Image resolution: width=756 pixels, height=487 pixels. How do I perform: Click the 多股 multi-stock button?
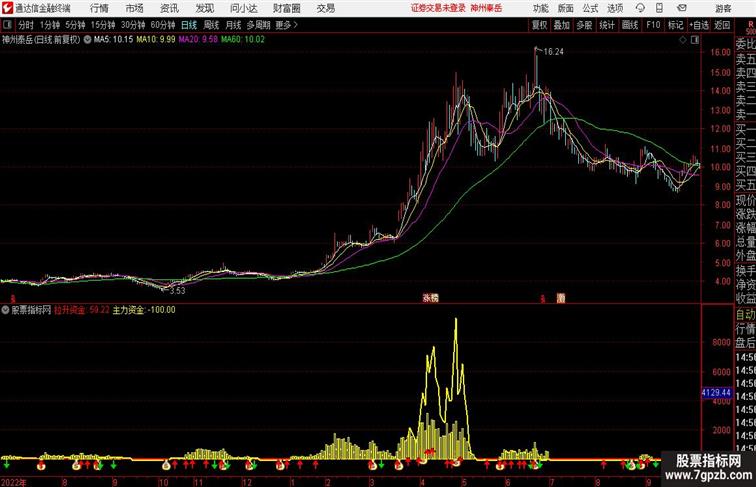click(x=584, y=25)
